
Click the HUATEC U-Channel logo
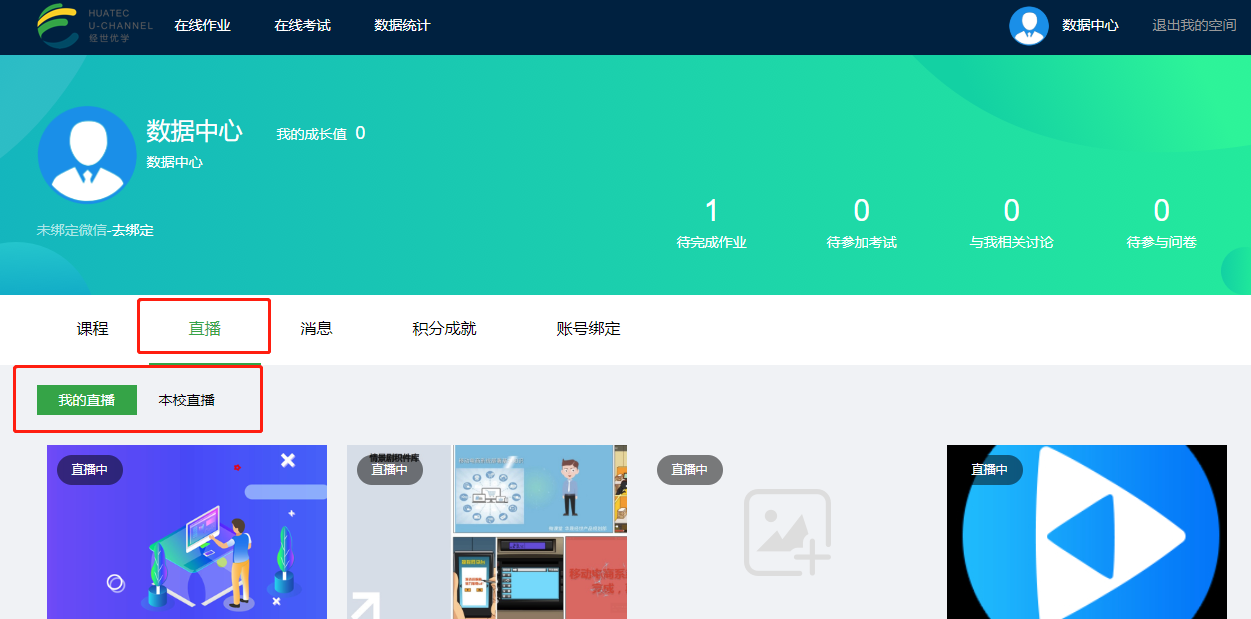[94, 26]
